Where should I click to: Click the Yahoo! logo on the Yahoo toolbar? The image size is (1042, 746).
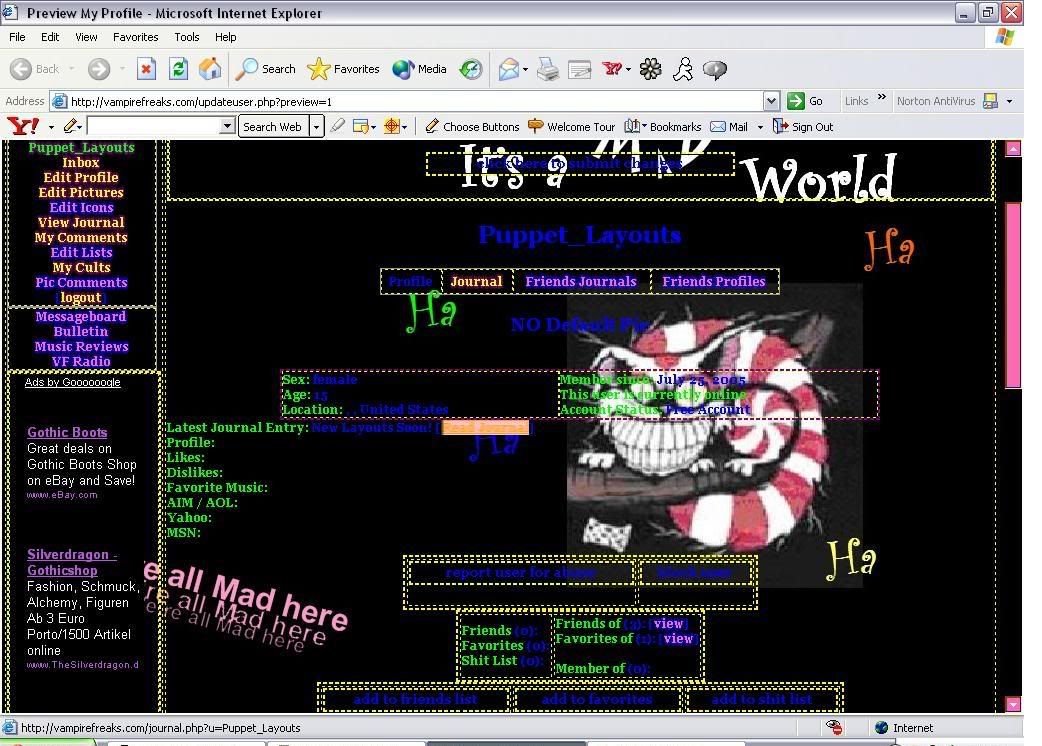click(x=23, y=126)
